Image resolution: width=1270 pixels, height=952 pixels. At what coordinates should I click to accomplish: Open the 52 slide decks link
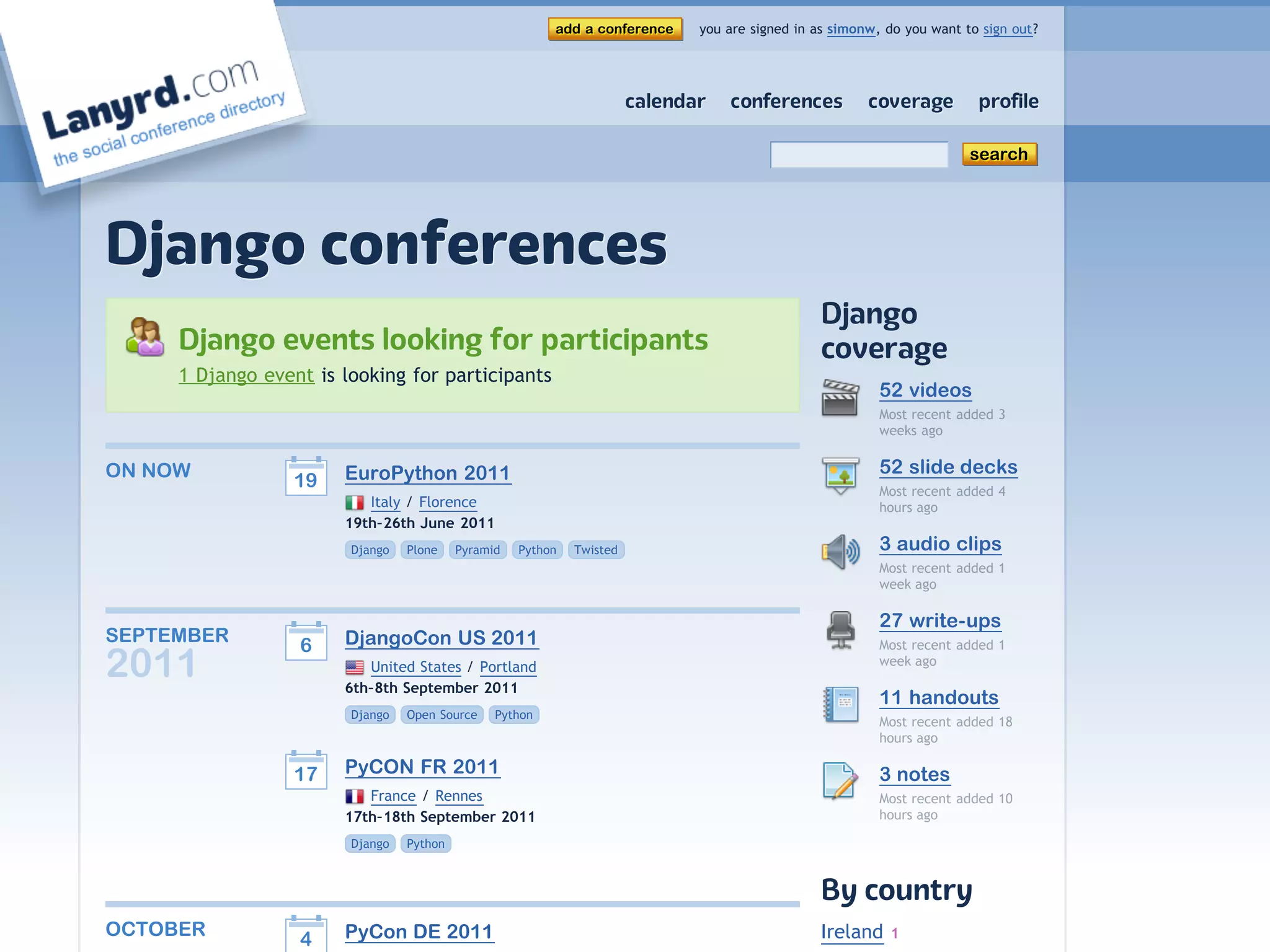(x=948, y=467)
